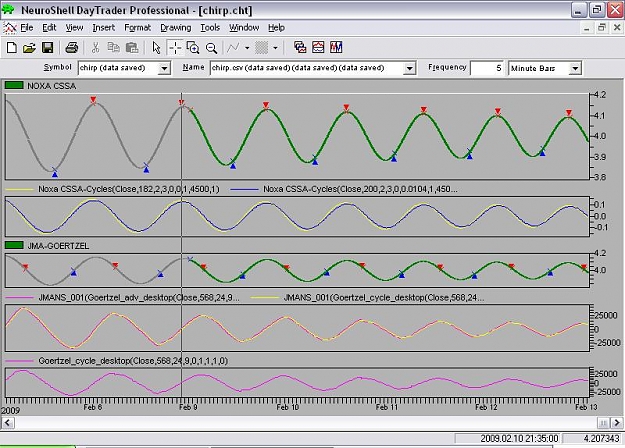Viewport: 625px width, 448px height.
Task: Click the red-blue bars chart icon
Action: (x=336, y=47)
